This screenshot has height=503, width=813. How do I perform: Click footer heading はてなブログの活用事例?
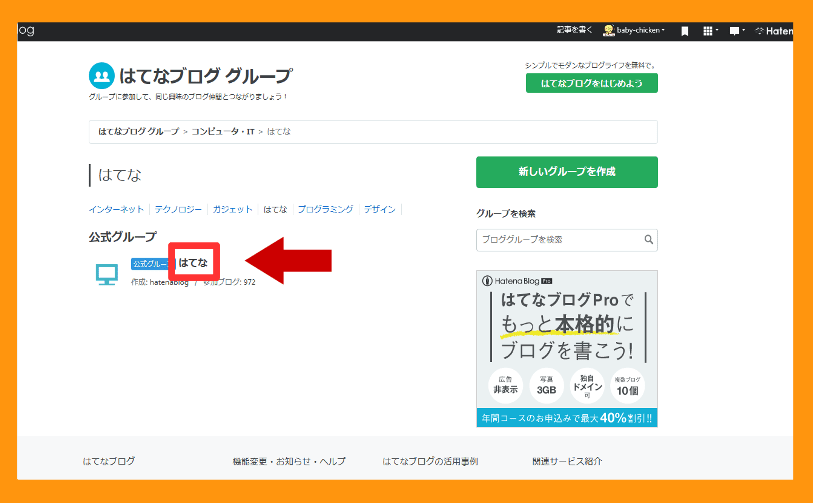430,461
